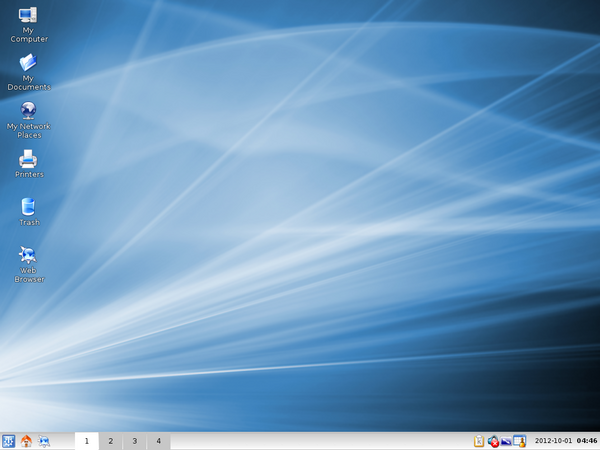The image size is (600, 450).
Task: Open the Klipper clipboard tray icon
Action: [479, 441]
